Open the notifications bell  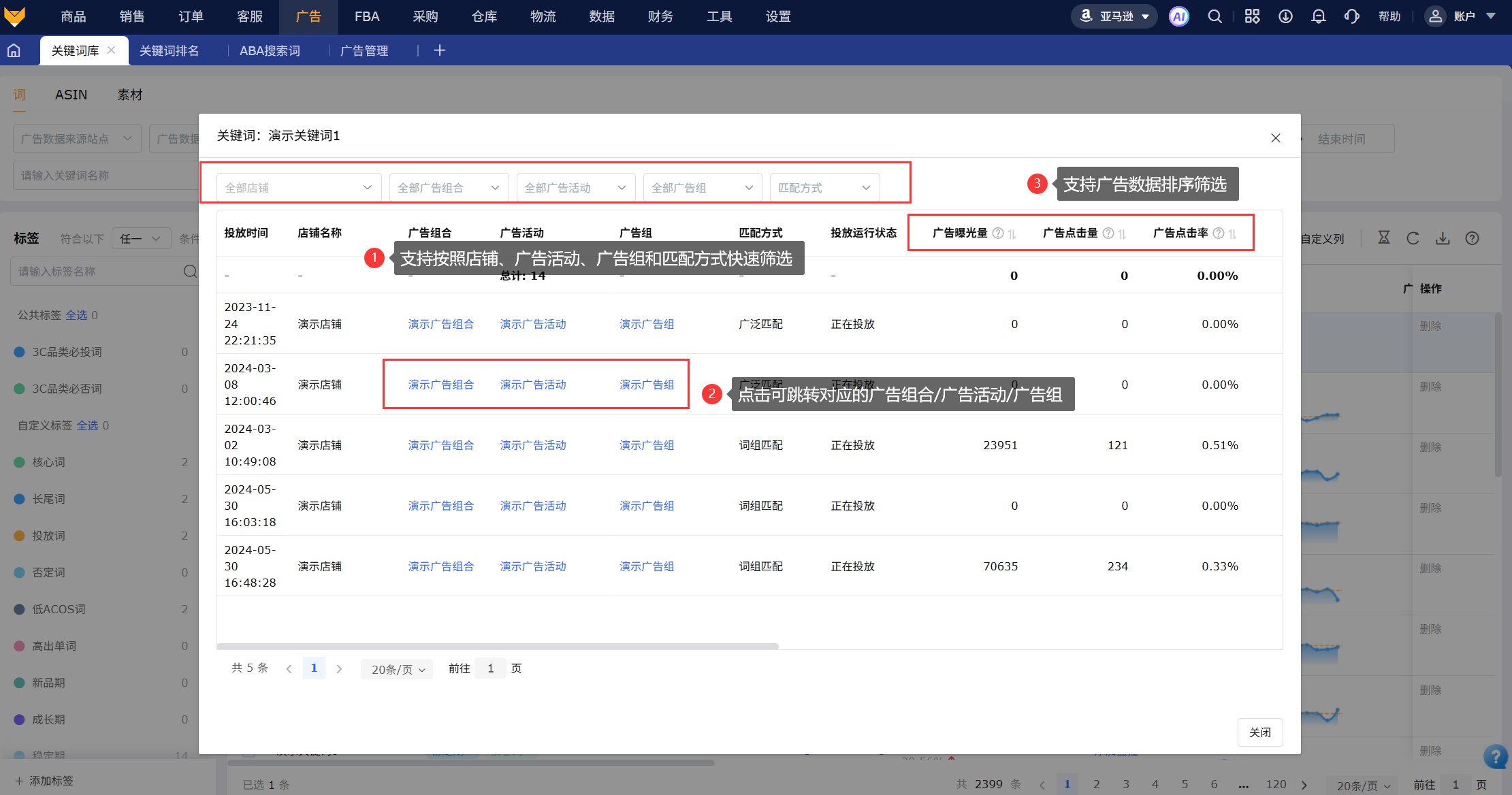[x=1318, y=16]
